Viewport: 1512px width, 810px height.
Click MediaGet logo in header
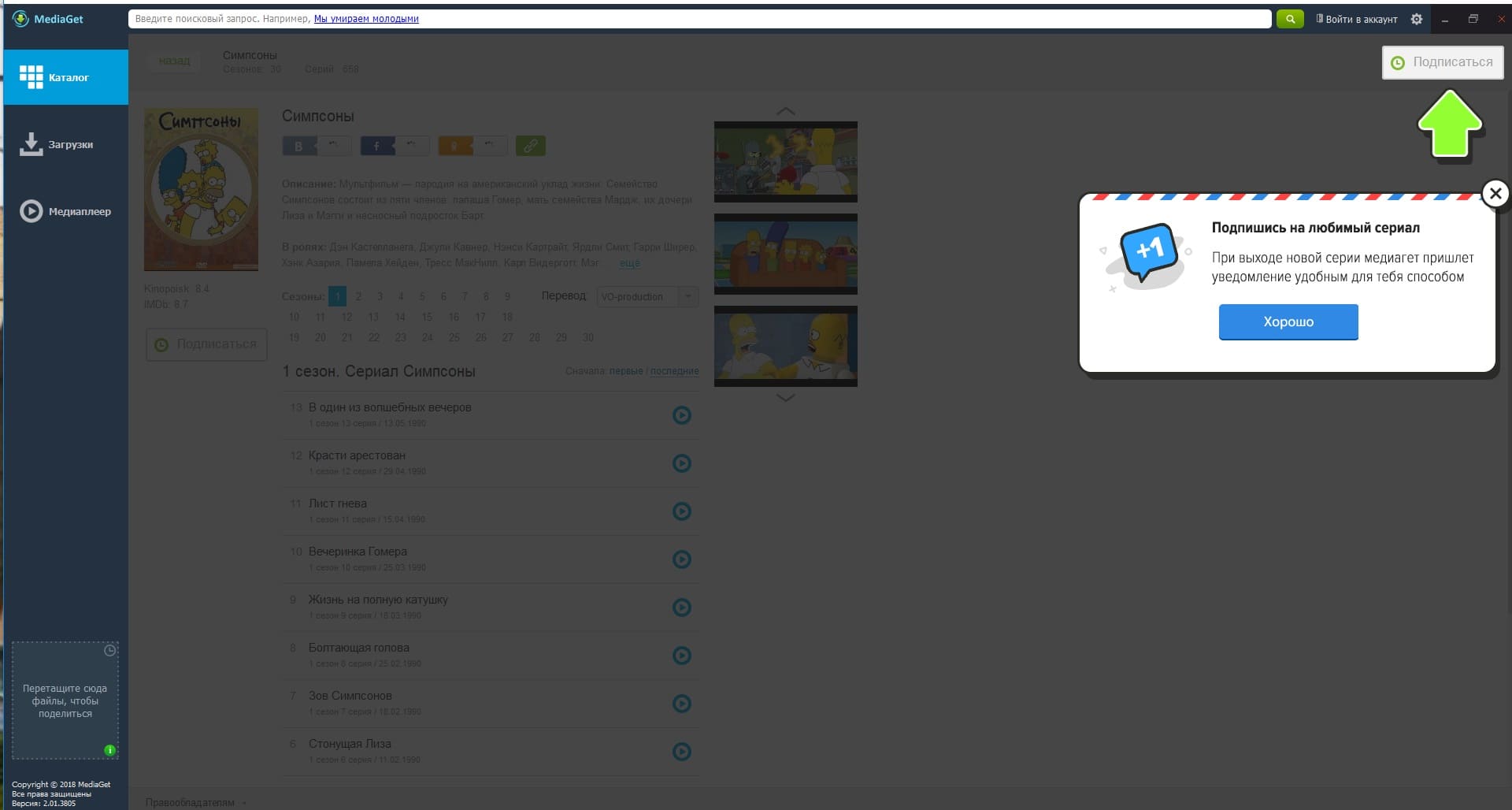pyautogui.click(x=48, y=19)
